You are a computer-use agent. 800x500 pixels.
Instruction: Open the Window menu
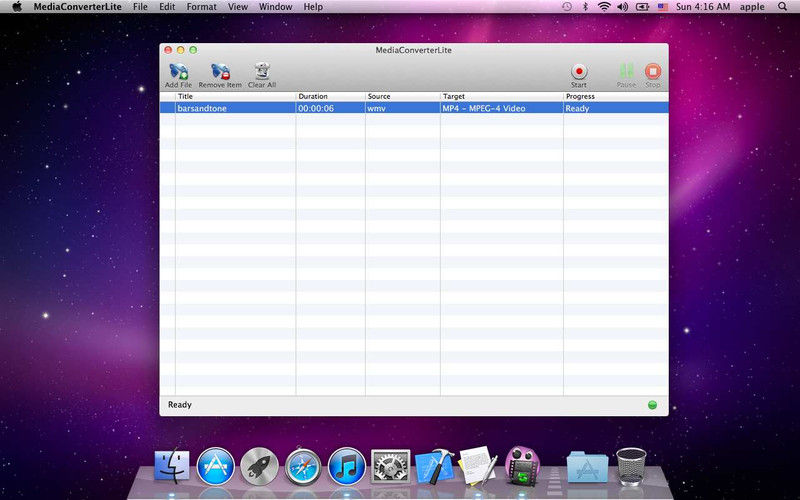(276, 7)
